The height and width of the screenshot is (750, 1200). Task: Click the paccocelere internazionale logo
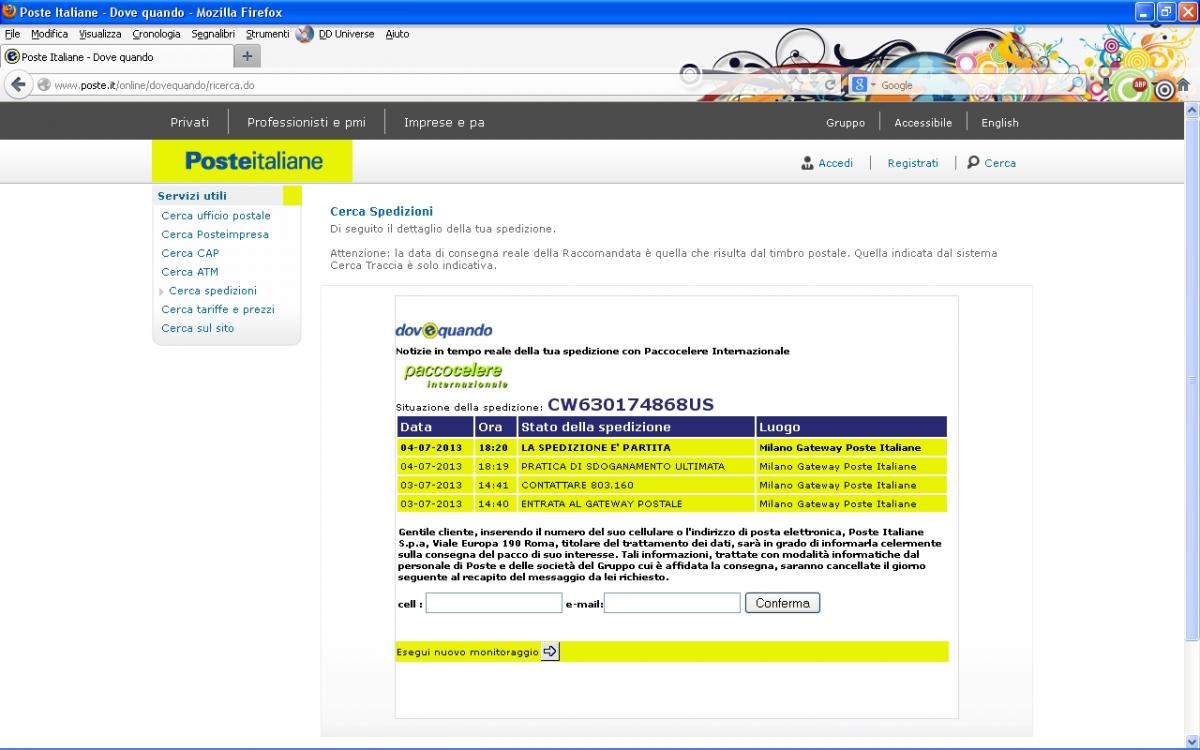455,375
